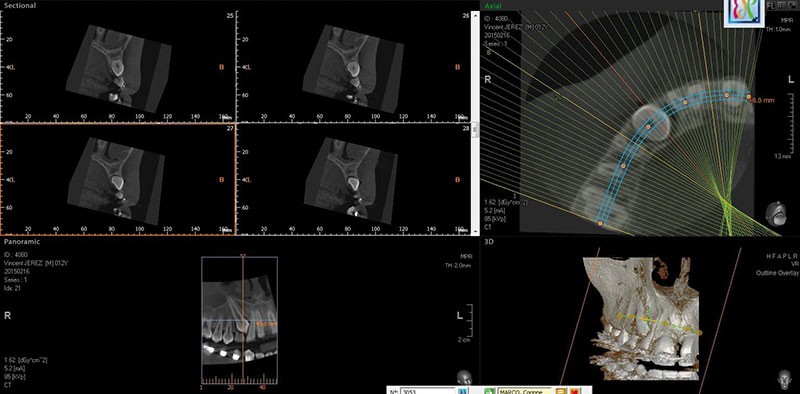Click the head orientation icon in Panoramic view
The image size is (800, 394).
coord(465,378)
